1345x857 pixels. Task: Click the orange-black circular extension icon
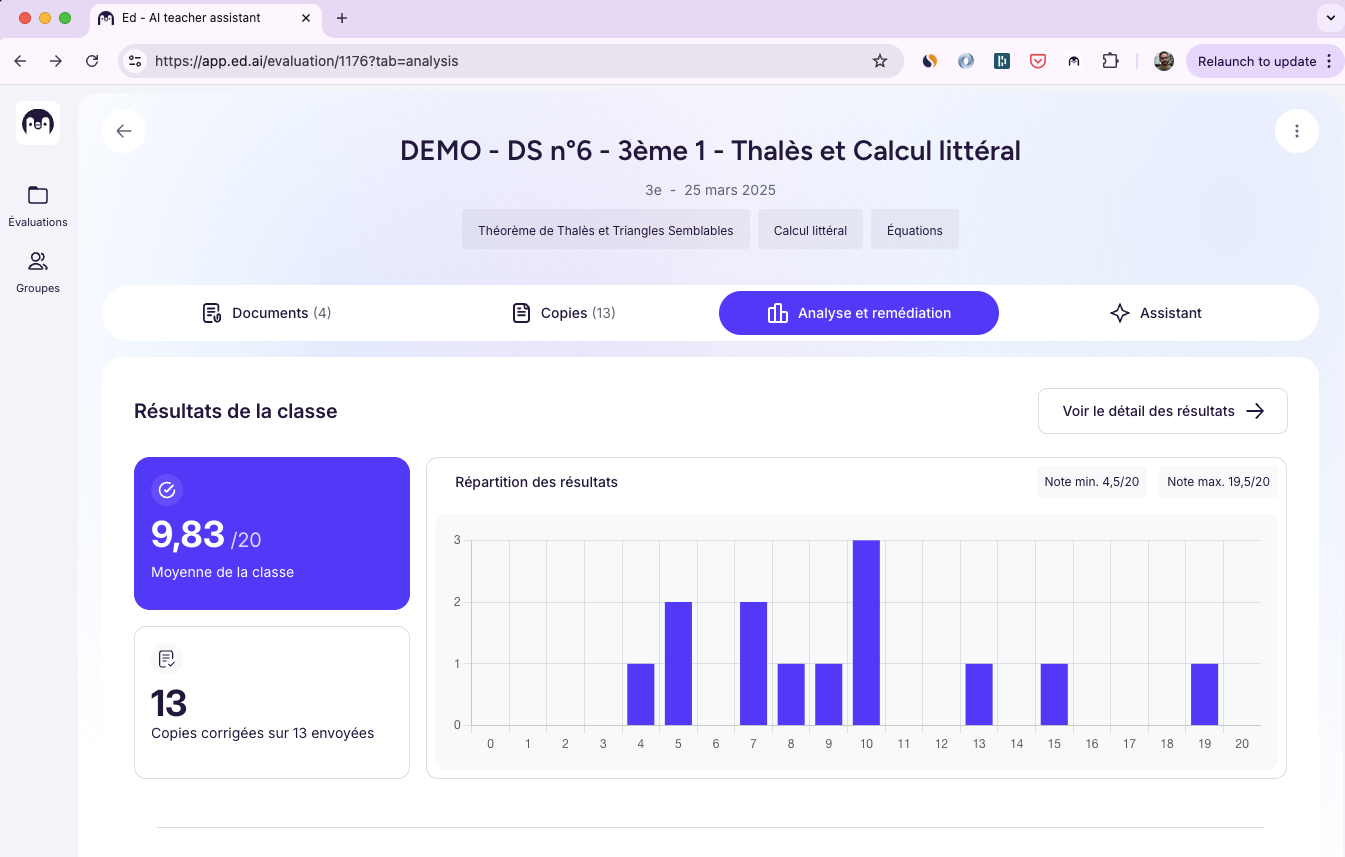[x=930, y=61]
